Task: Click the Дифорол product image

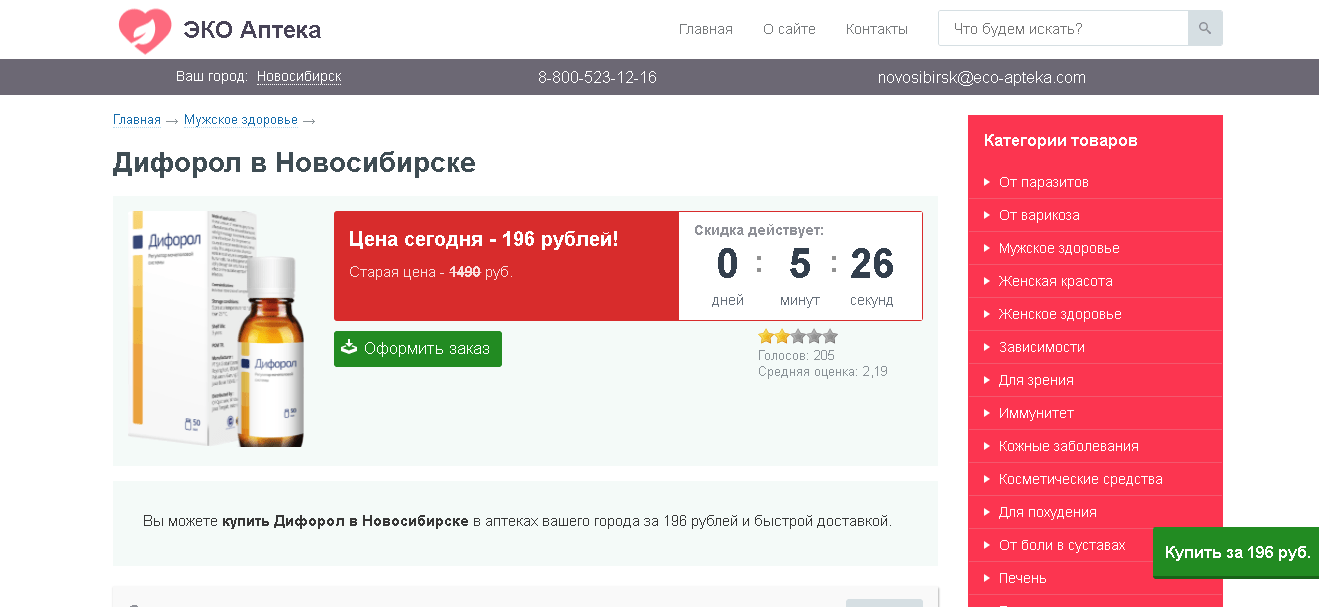Action: (216, 328)
